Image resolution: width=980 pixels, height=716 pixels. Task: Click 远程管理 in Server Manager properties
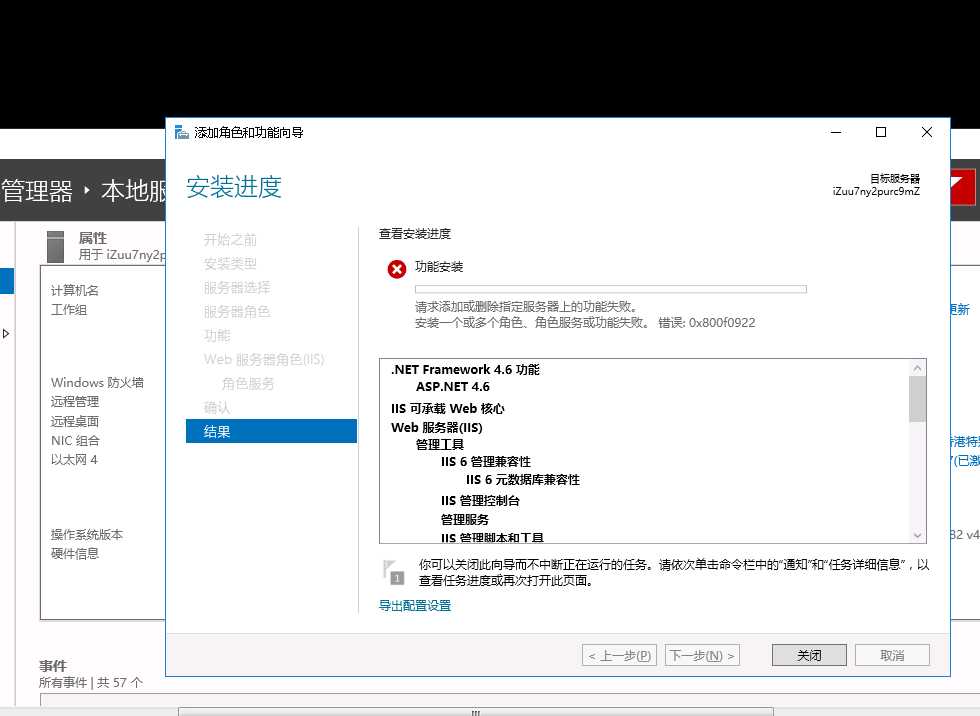click(74, 402)
